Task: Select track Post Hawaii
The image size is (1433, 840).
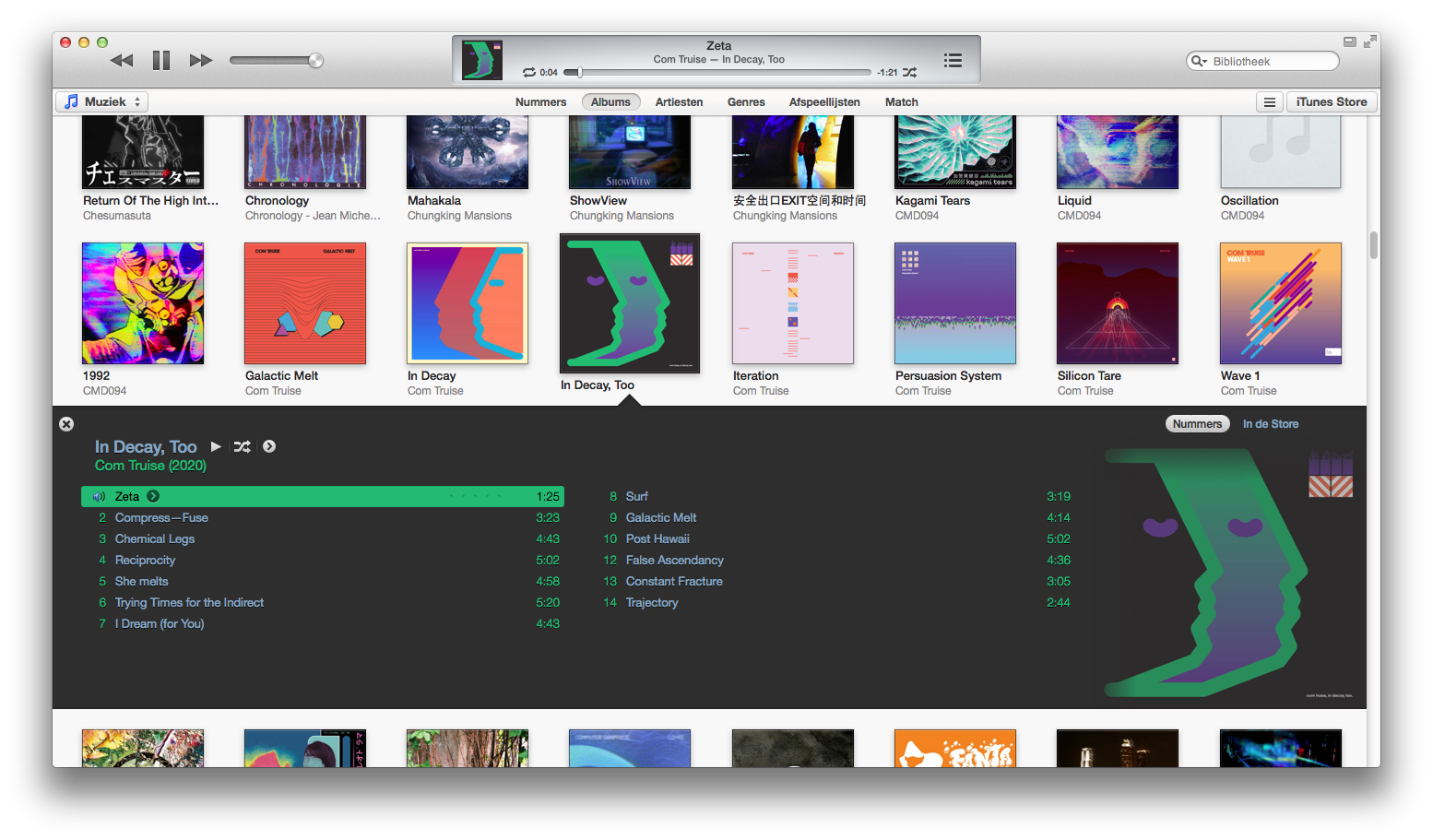Action: pyautogui.click(x=834, y=538)
